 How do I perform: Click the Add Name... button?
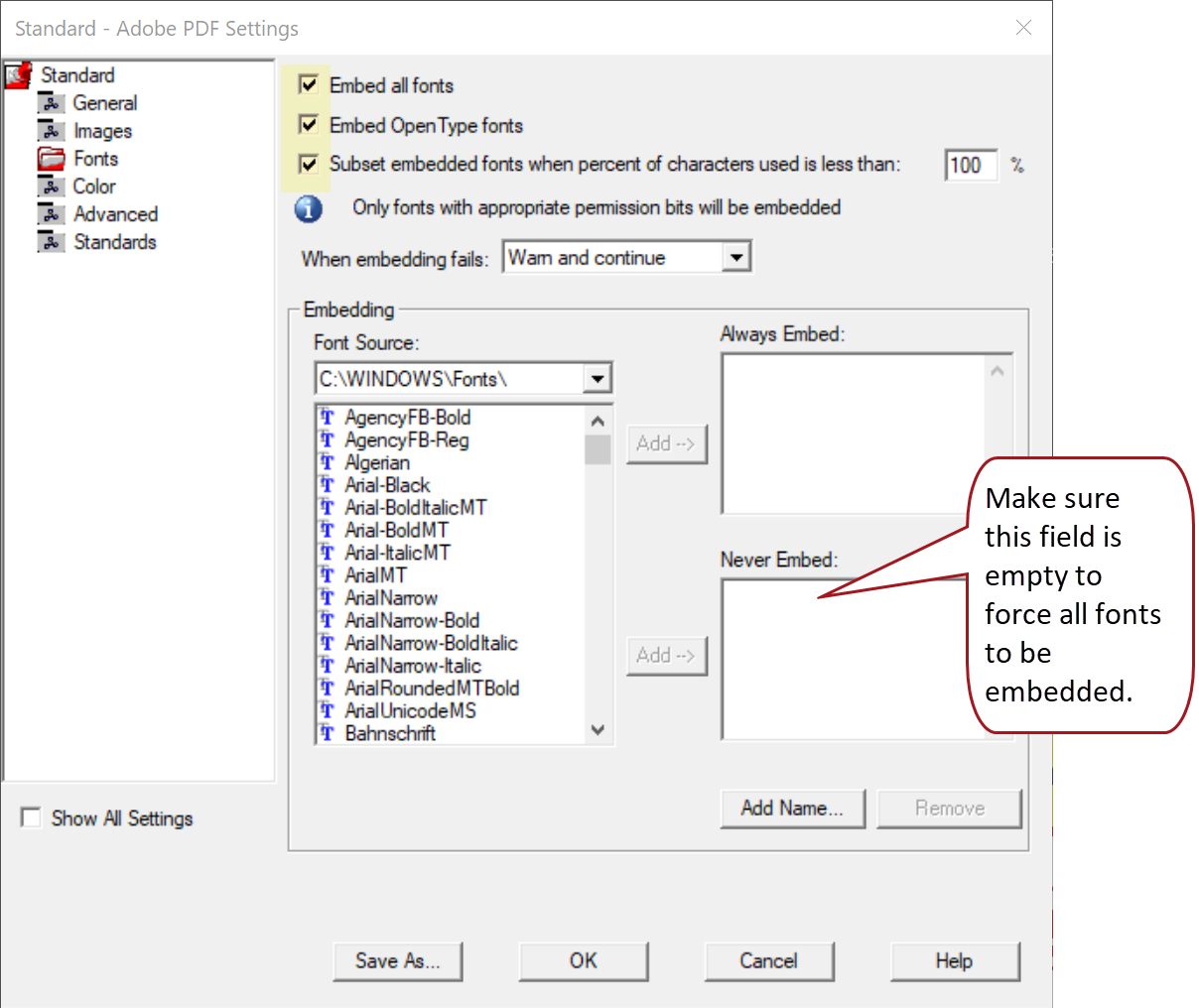coord(793,809)
